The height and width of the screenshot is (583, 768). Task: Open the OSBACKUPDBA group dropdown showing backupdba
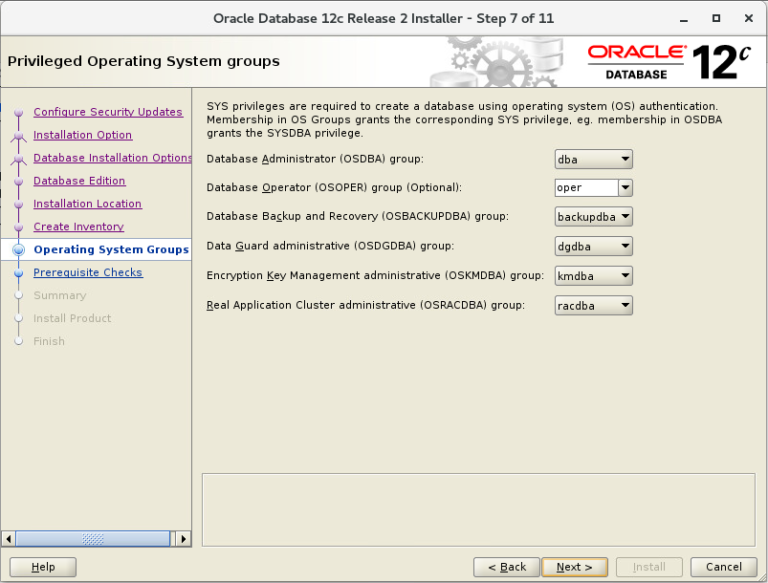593,217
